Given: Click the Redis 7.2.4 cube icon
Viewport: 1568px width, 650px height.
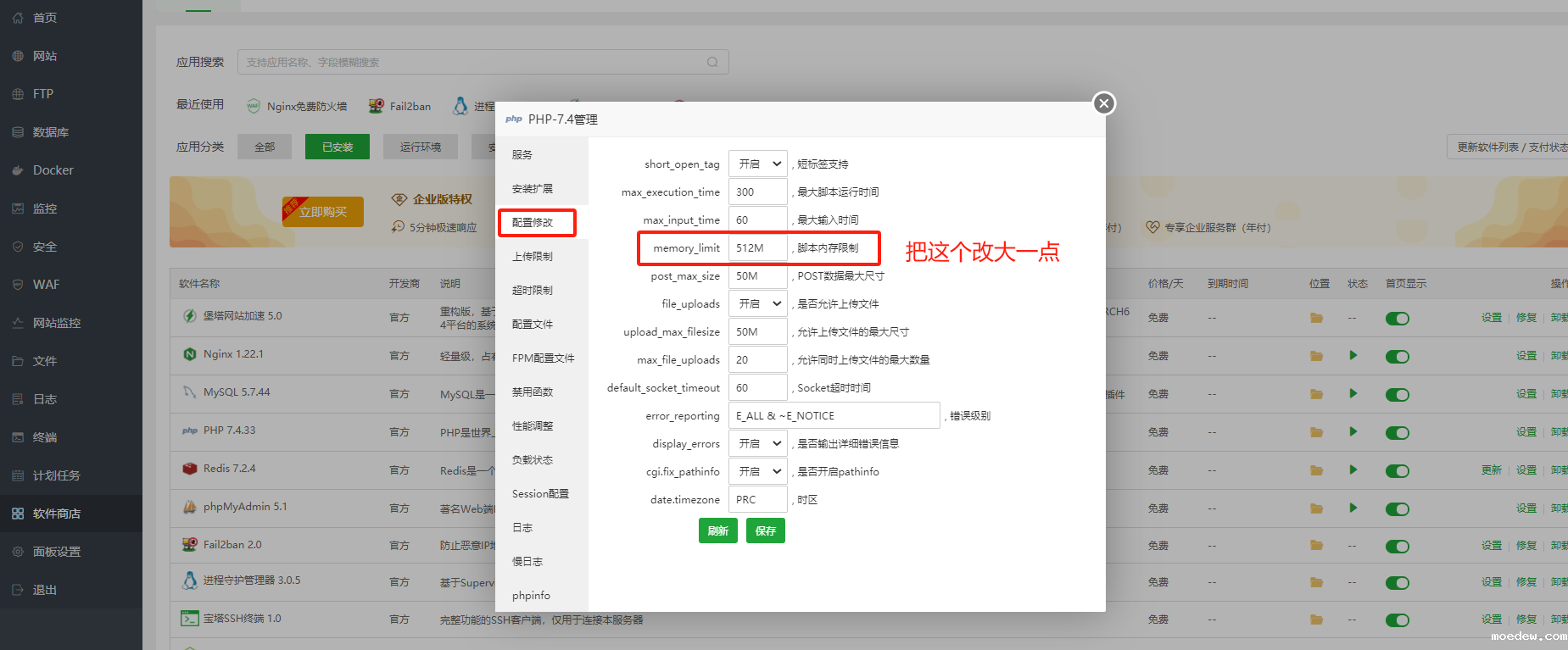Looking at the screenshot, I should coord(190,469).
